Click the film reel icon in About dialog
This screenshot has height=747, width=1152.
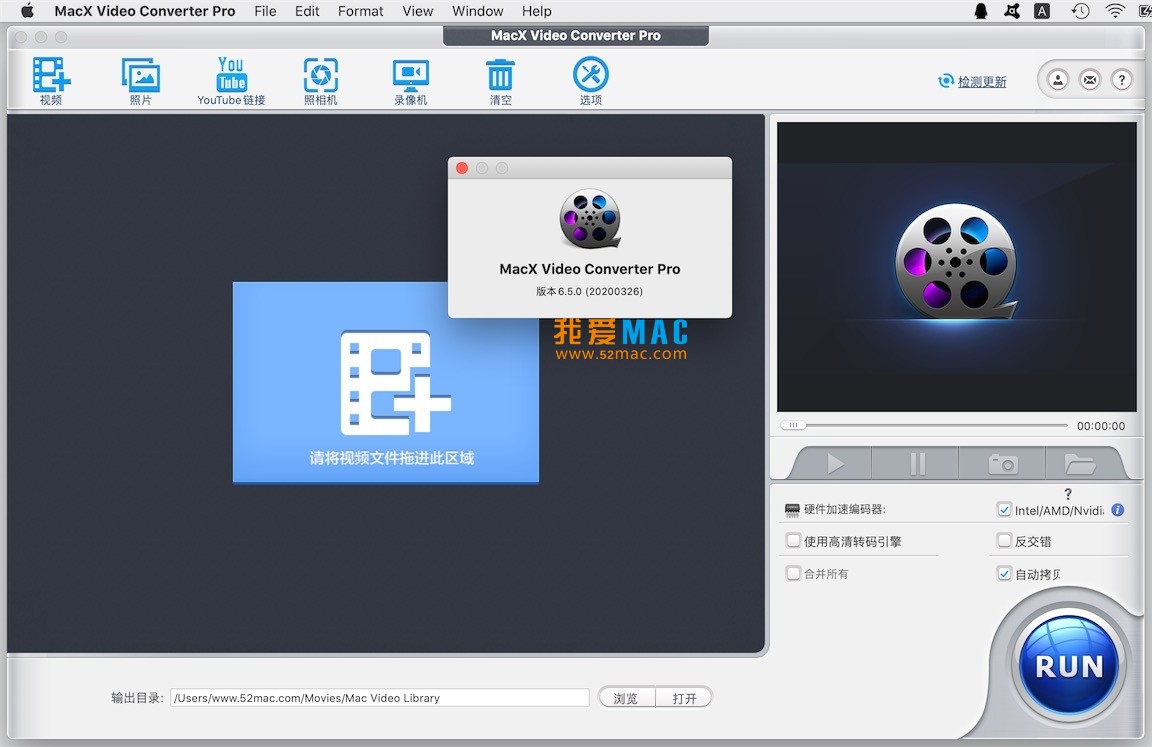pyautogui.click(x=590, y=218)
